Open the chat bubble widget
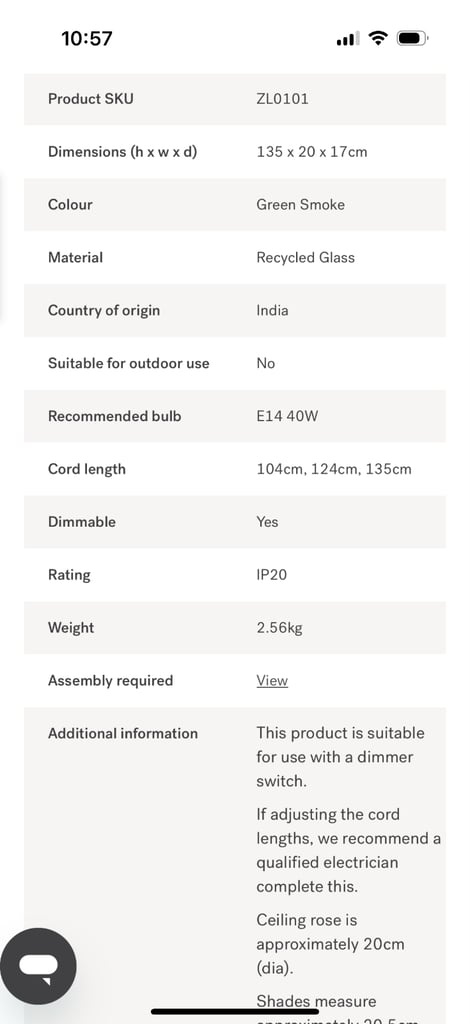The width and height of the screenshot is (470, 1024). pos(38,965)
